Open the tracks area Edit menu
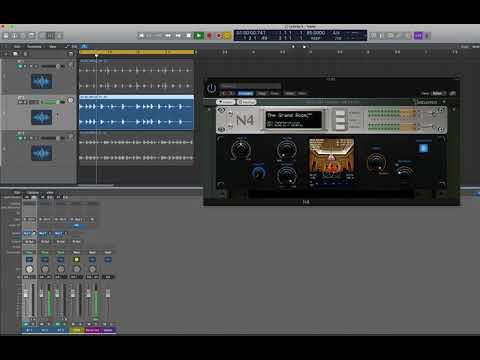This screenshot has width=480, height=360. (x=17, y=46)
